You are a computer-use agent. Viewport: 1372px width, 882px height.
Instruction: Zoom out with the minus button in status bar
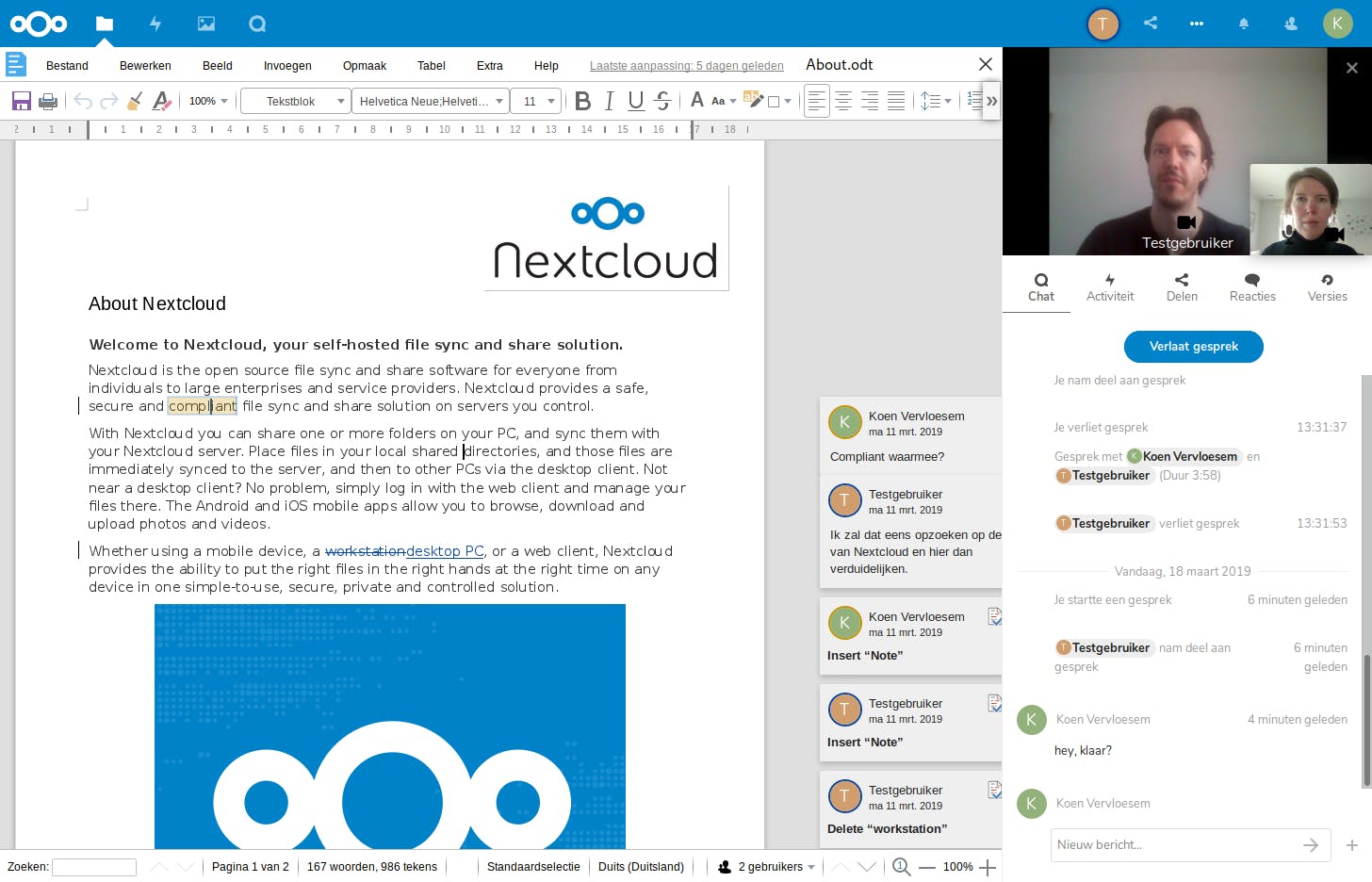927,867
